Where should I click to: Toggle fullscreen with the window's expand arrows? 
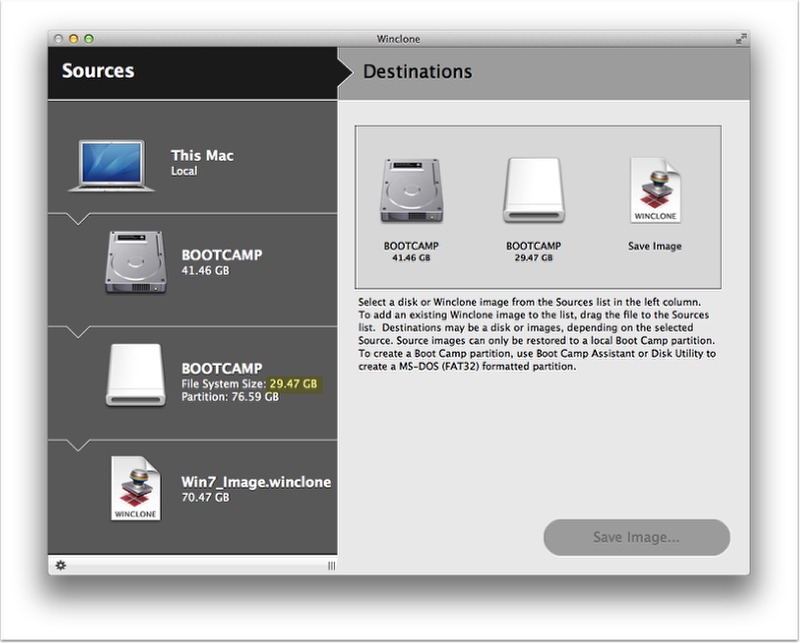click(741, 39)
